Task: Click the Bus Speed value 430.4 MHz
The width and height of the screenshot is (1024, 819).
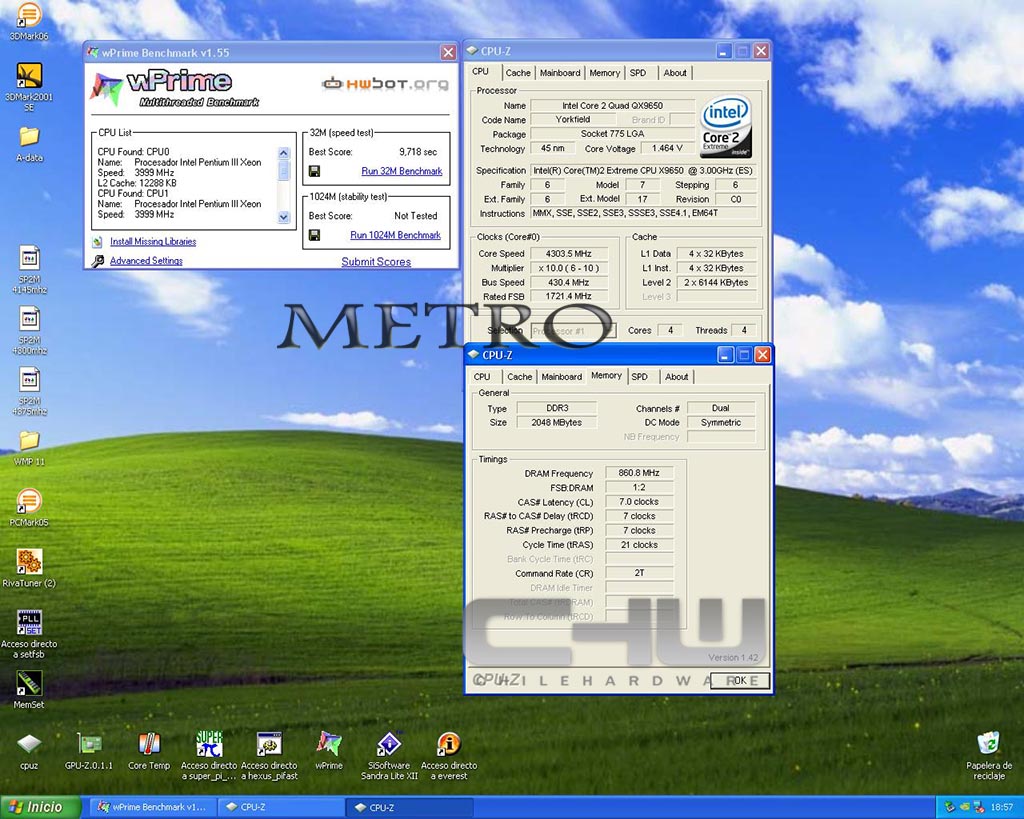Action: pyautogui.click(x=569, y=282)
